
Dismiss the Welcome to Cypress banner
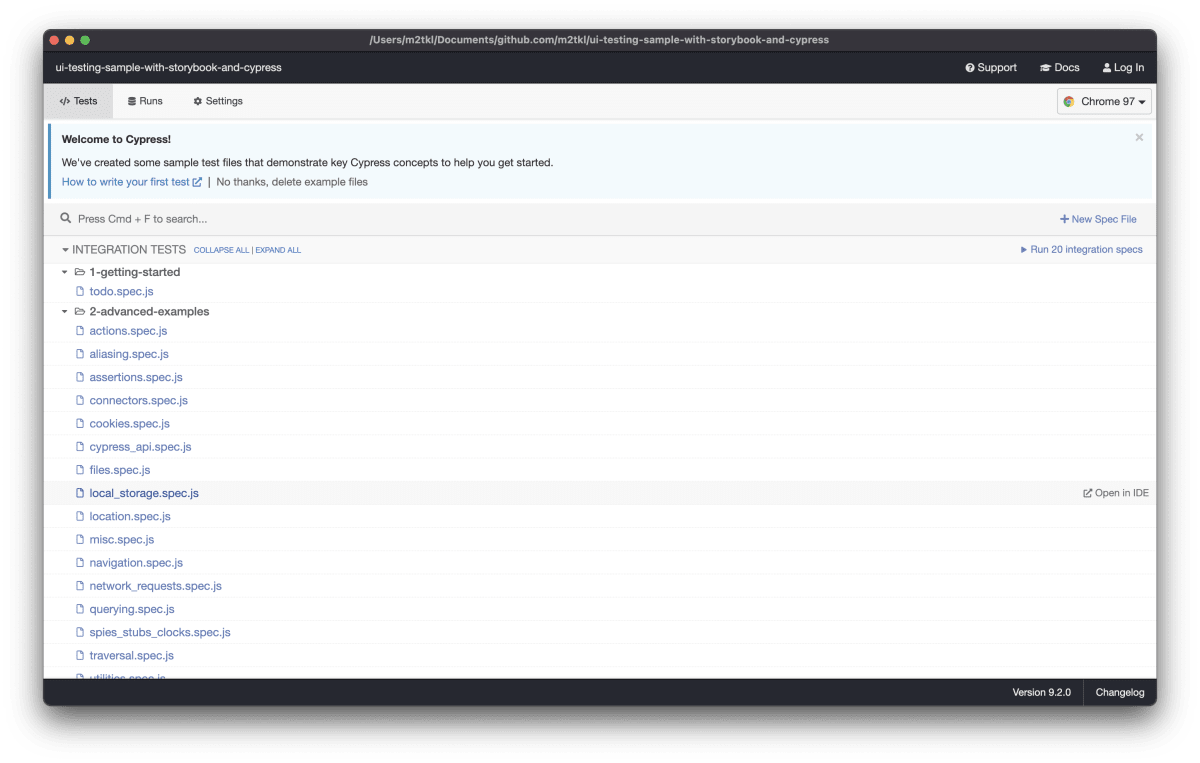click(x=1139, y=138)
